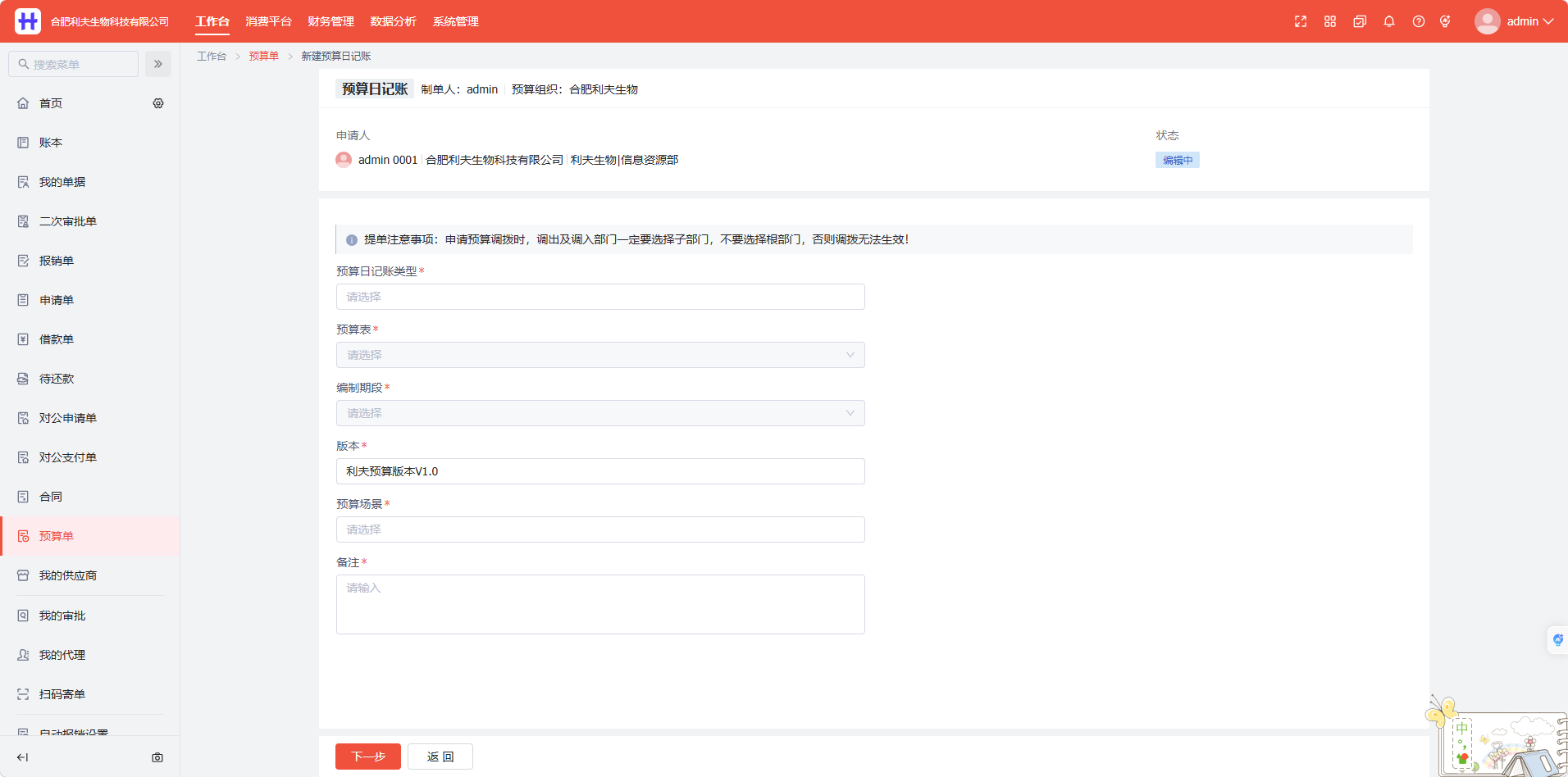
Task: Open the apps grid icon
Action: click(x=1330, y=21)
